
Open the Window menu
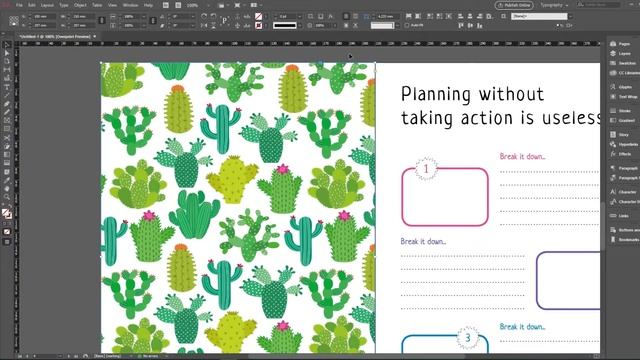pyautogui.click(x=130, y=5)
